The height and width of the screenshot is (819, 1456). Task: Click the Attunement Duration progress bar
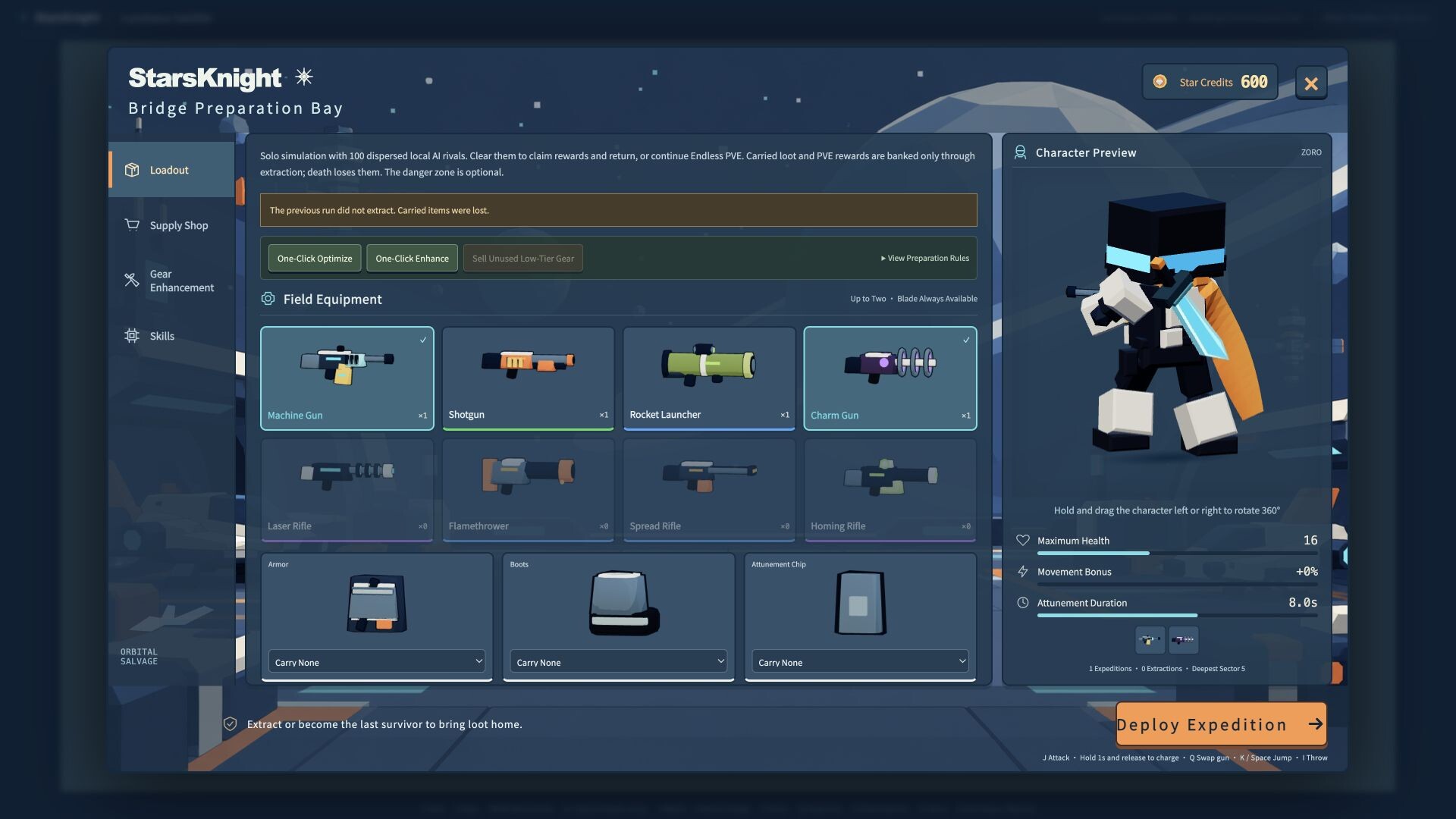point(1177,616)
